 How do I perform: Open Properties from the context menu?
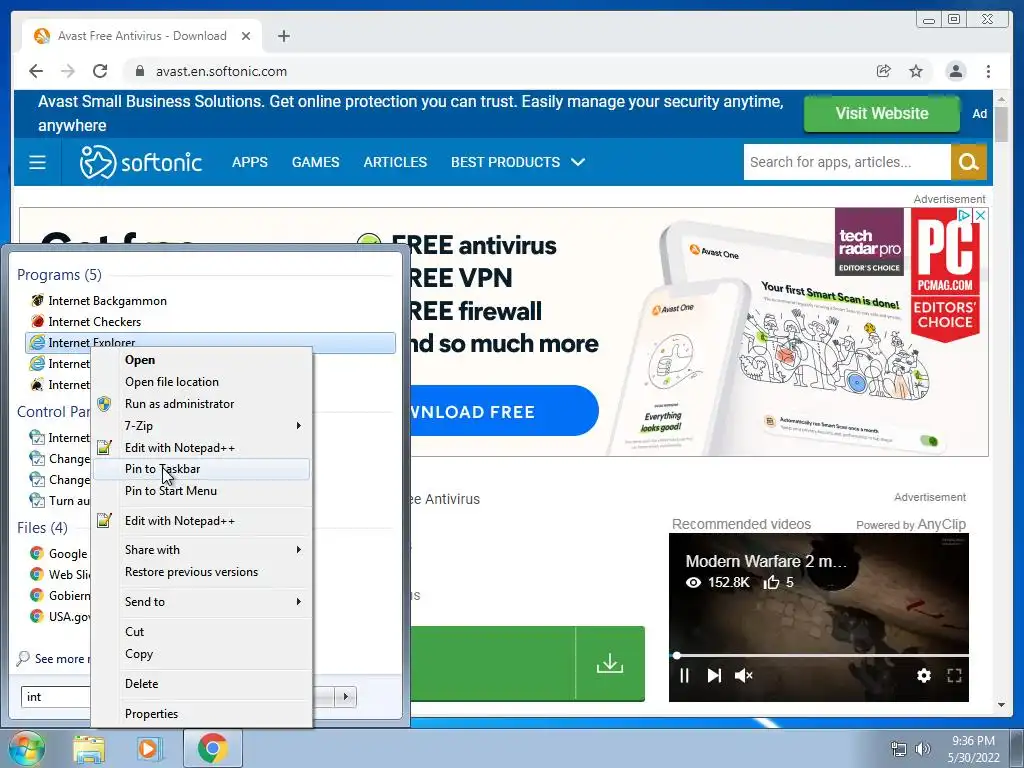pyautogui.click(x=201, y=714)
